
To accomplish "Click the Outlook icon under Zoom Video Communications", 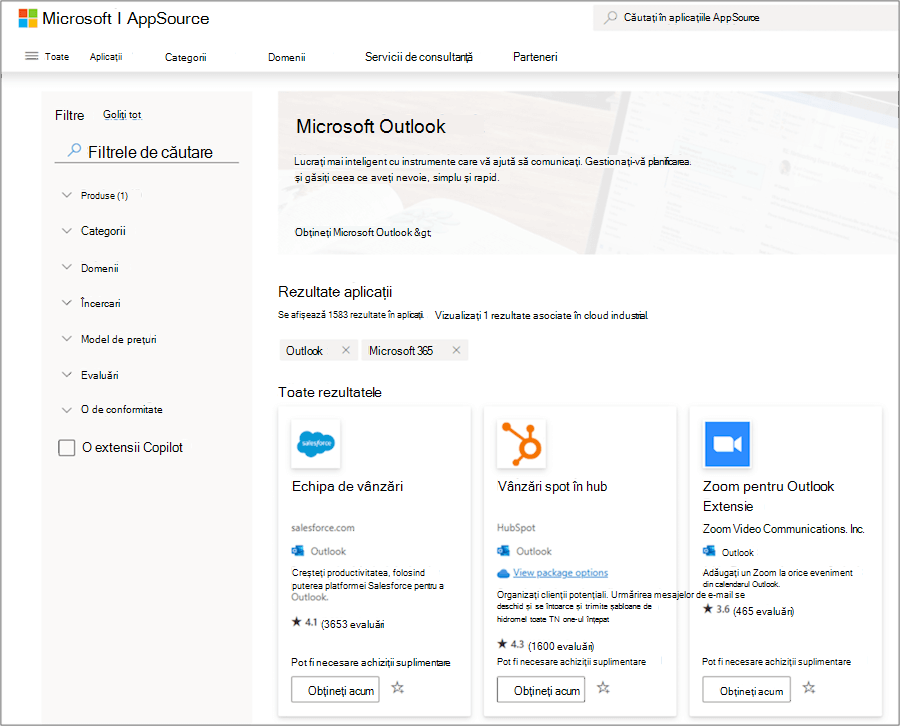I will point(709,552).
